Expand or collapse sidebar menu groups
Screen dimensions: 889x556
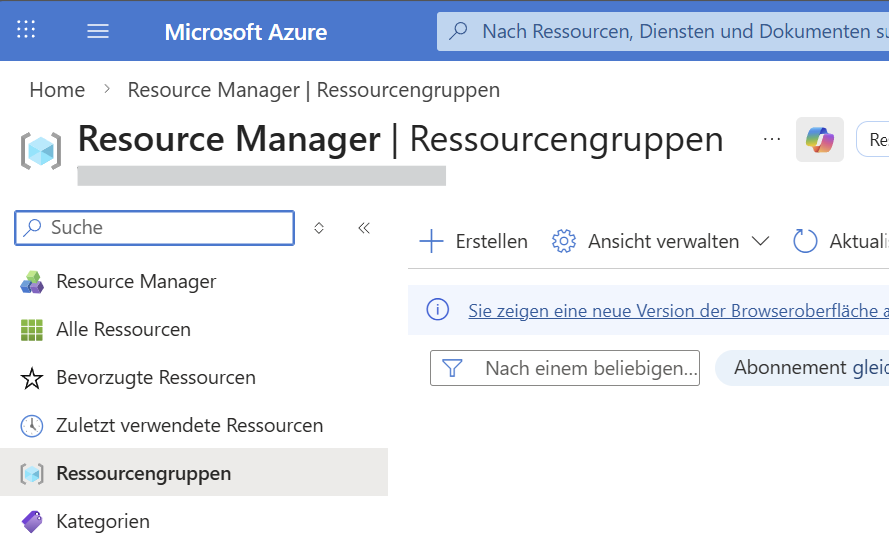coord(319,228)
